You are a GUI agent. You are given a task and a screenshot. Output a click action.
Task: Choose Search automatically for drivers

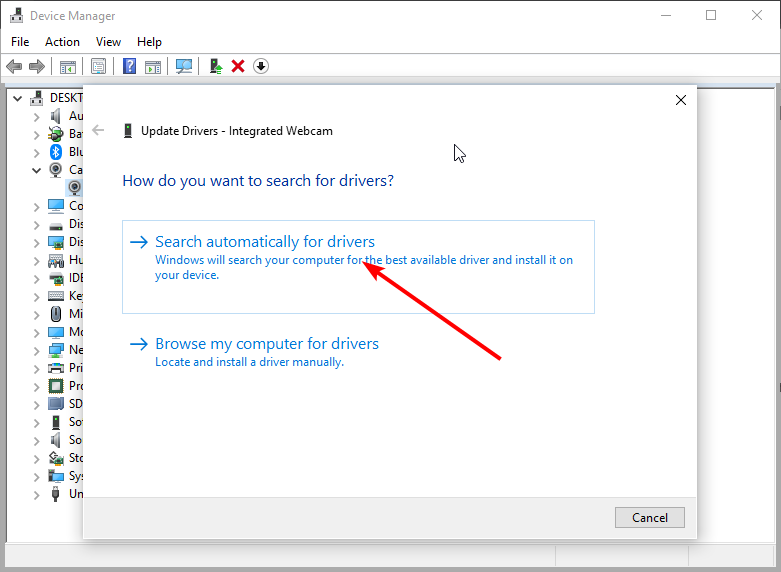click(x=358, y=267)
